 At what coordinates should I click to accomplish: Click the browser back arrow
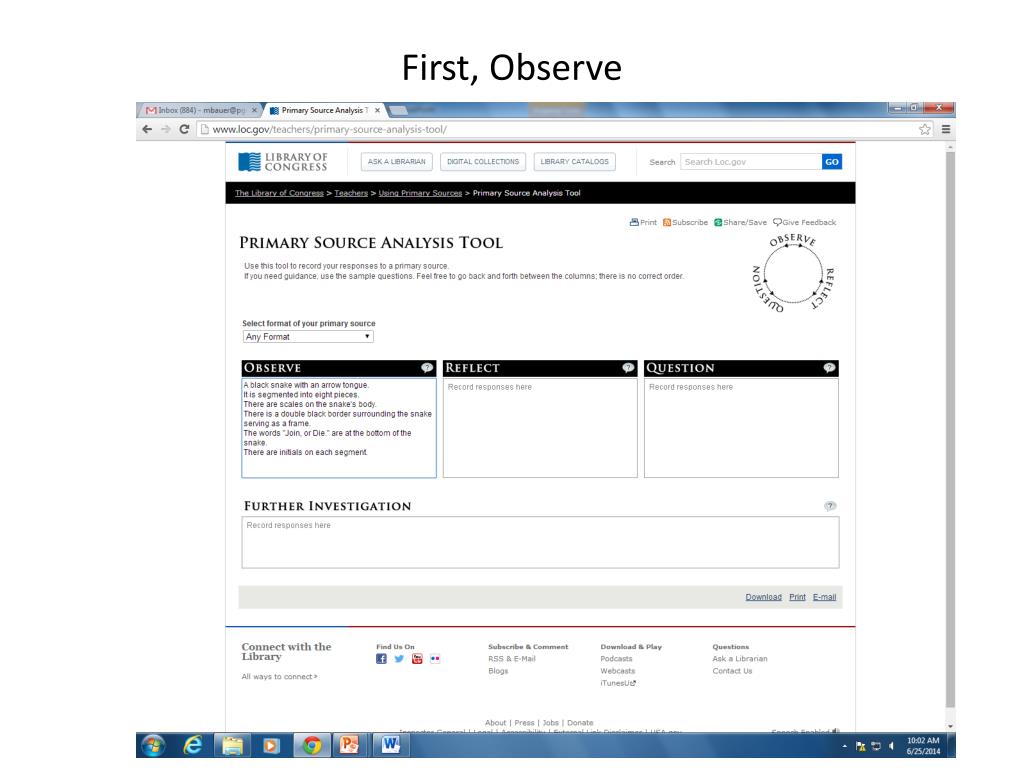(x=147, y=129)
